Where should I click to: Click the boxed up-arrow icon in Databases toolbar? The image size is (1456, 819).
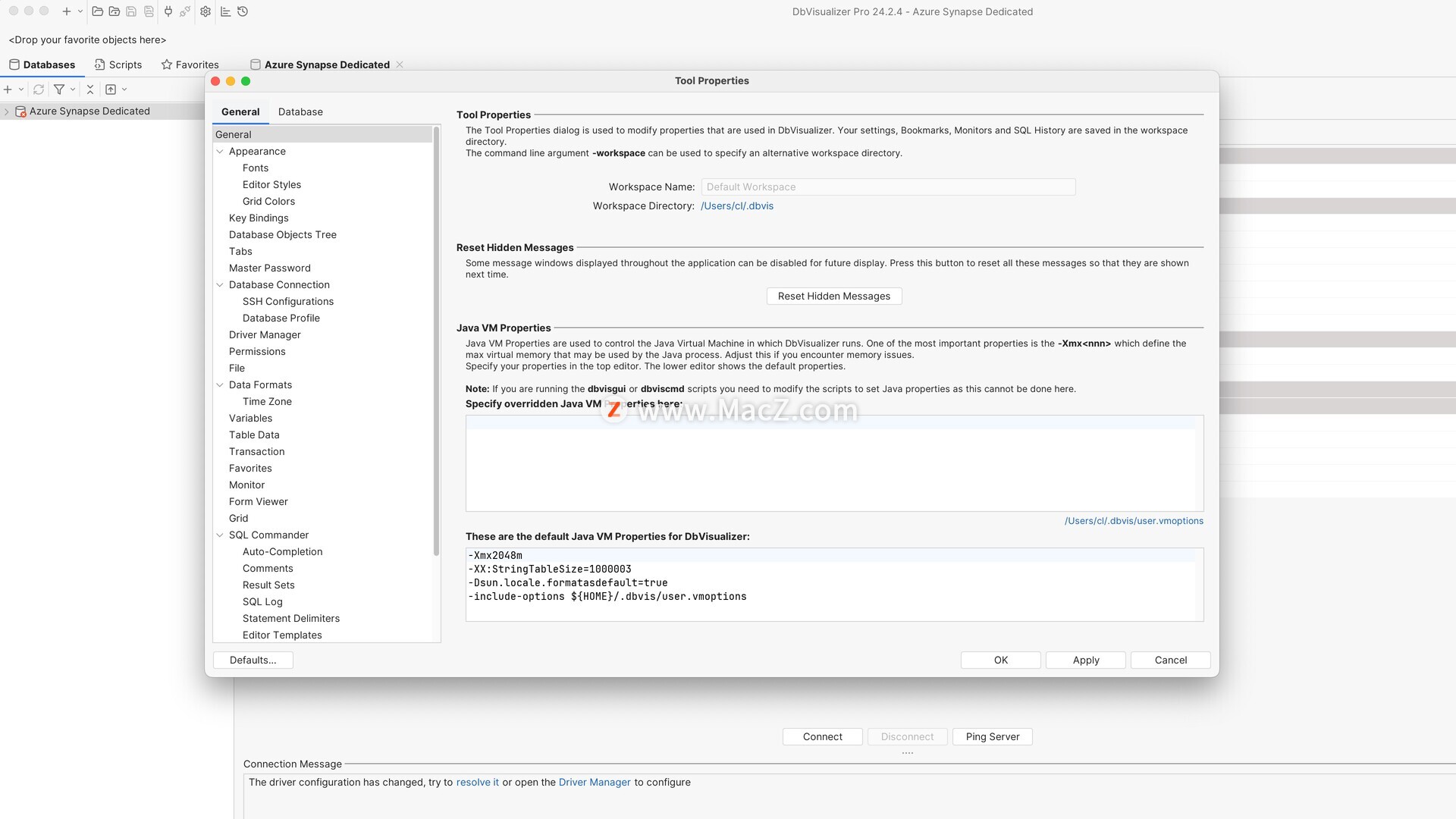click(x=111, y=89)
